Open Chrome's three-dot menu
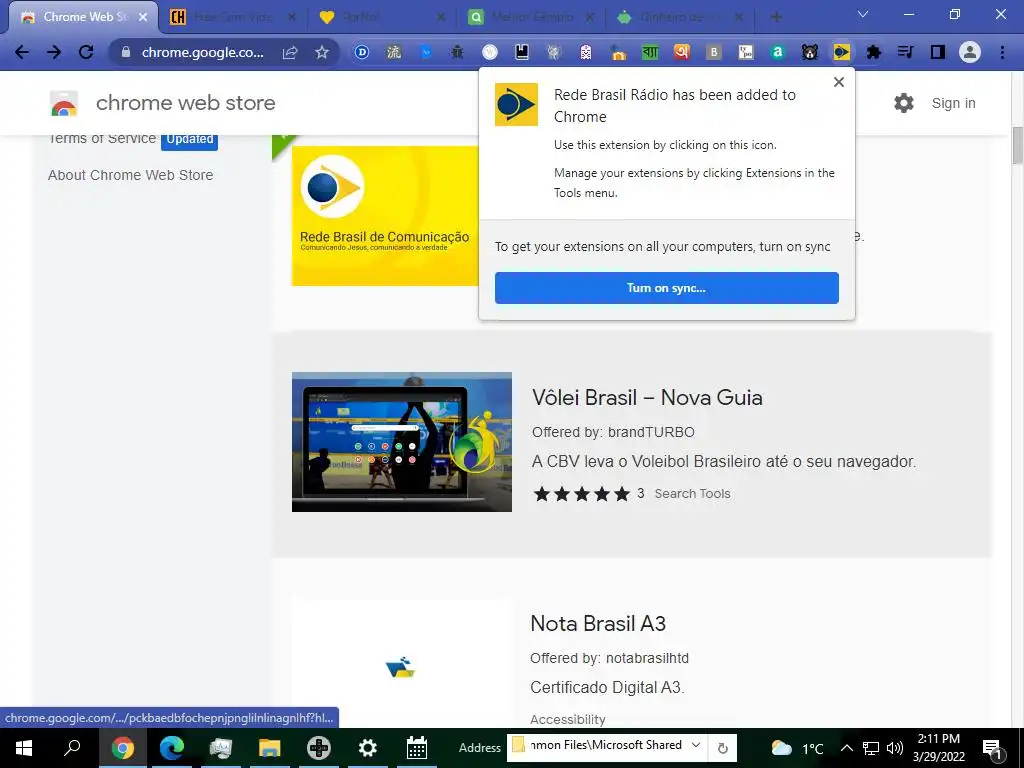This screenshot has width=1024, height=768. point(1002,52)
